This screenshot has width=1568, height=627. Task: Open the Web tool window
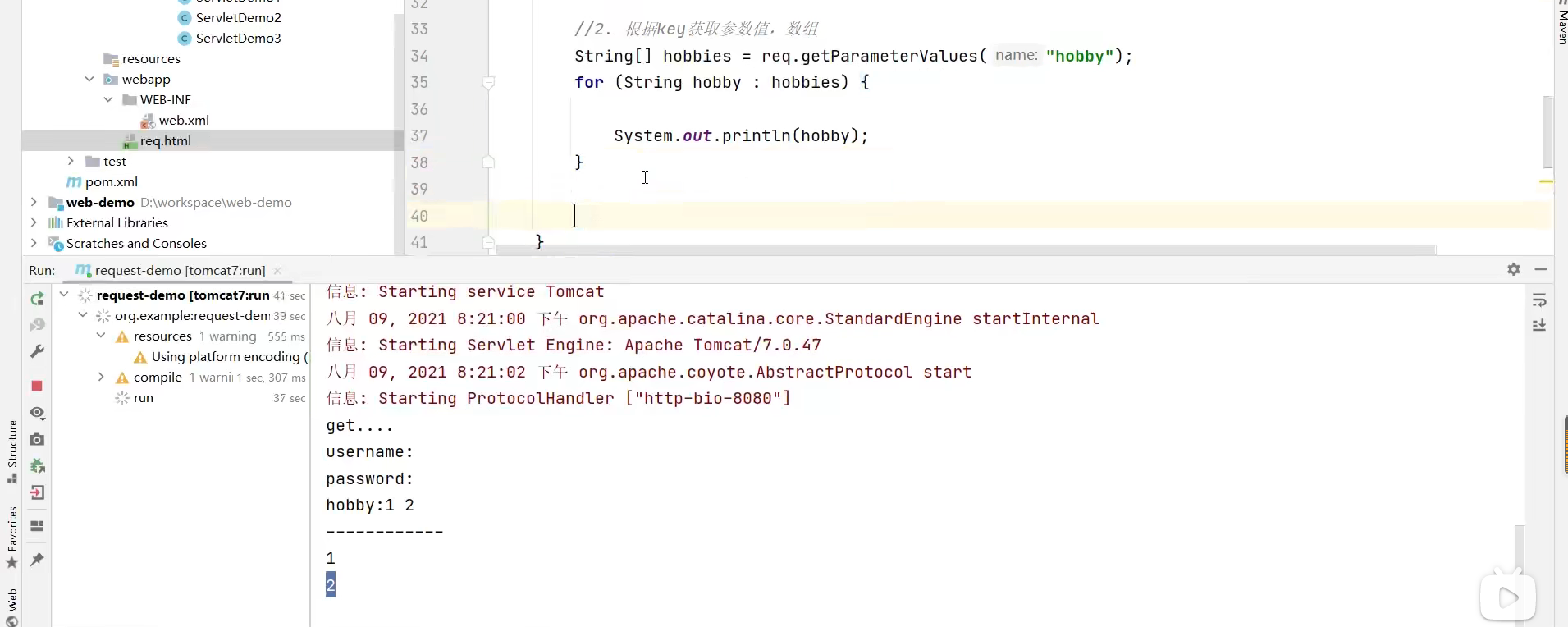coord(11,607)
